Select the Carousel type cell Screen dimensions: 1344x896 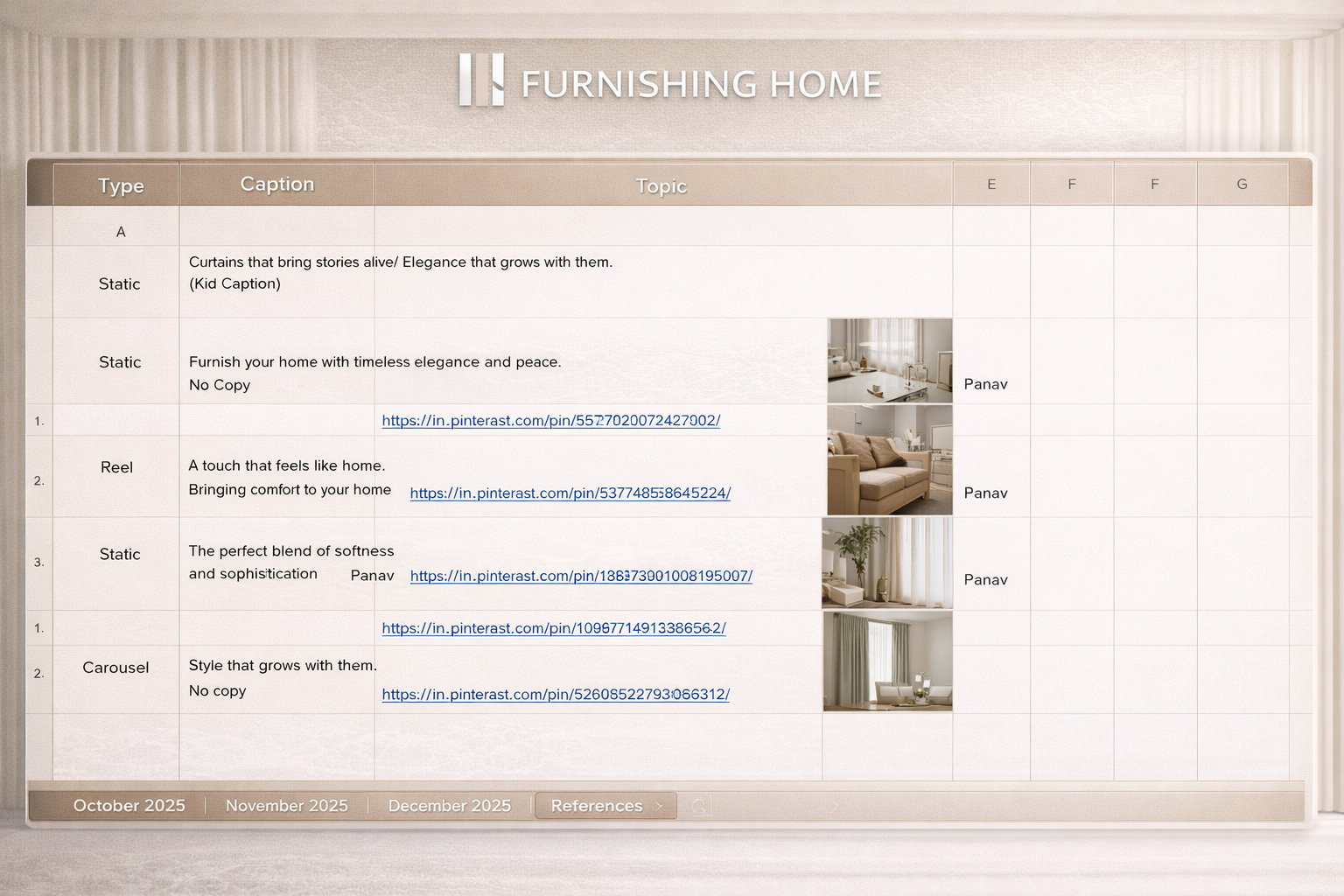click(x=115, y=668)
